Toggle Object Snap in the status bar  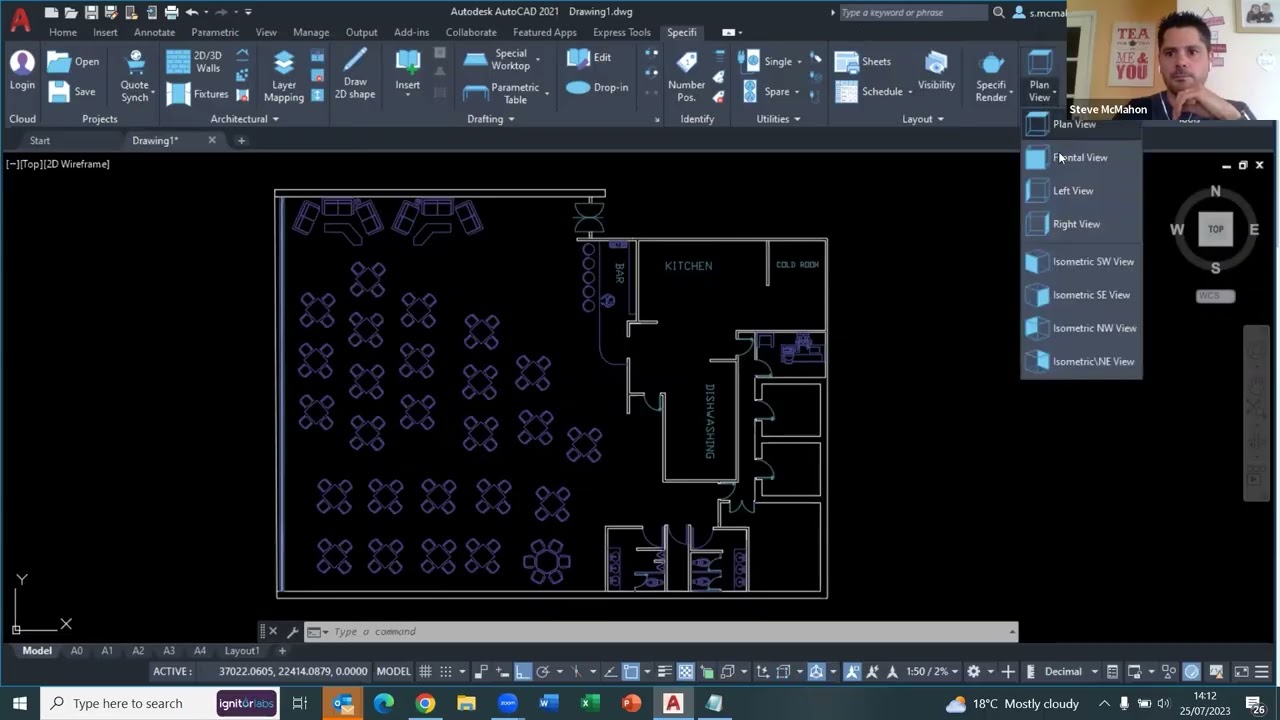(631, 672)
